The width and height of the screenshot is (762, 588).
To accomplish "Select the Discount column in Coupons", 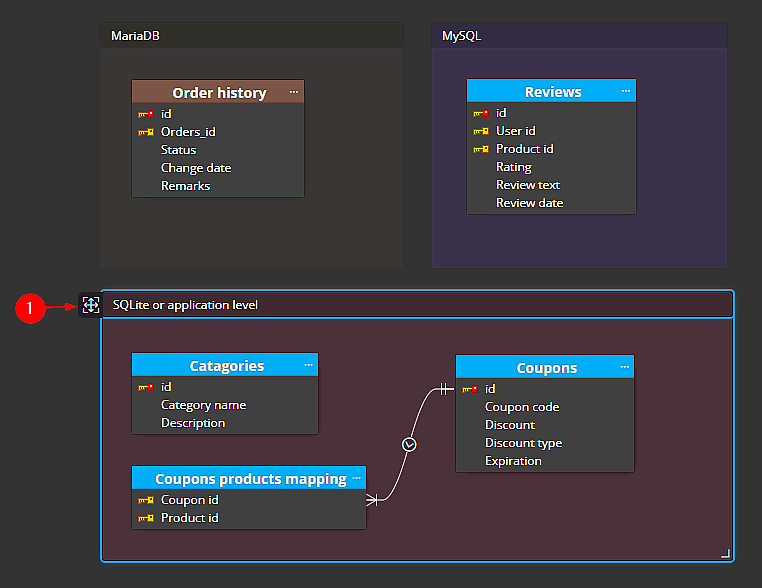I will pos(545,425).
